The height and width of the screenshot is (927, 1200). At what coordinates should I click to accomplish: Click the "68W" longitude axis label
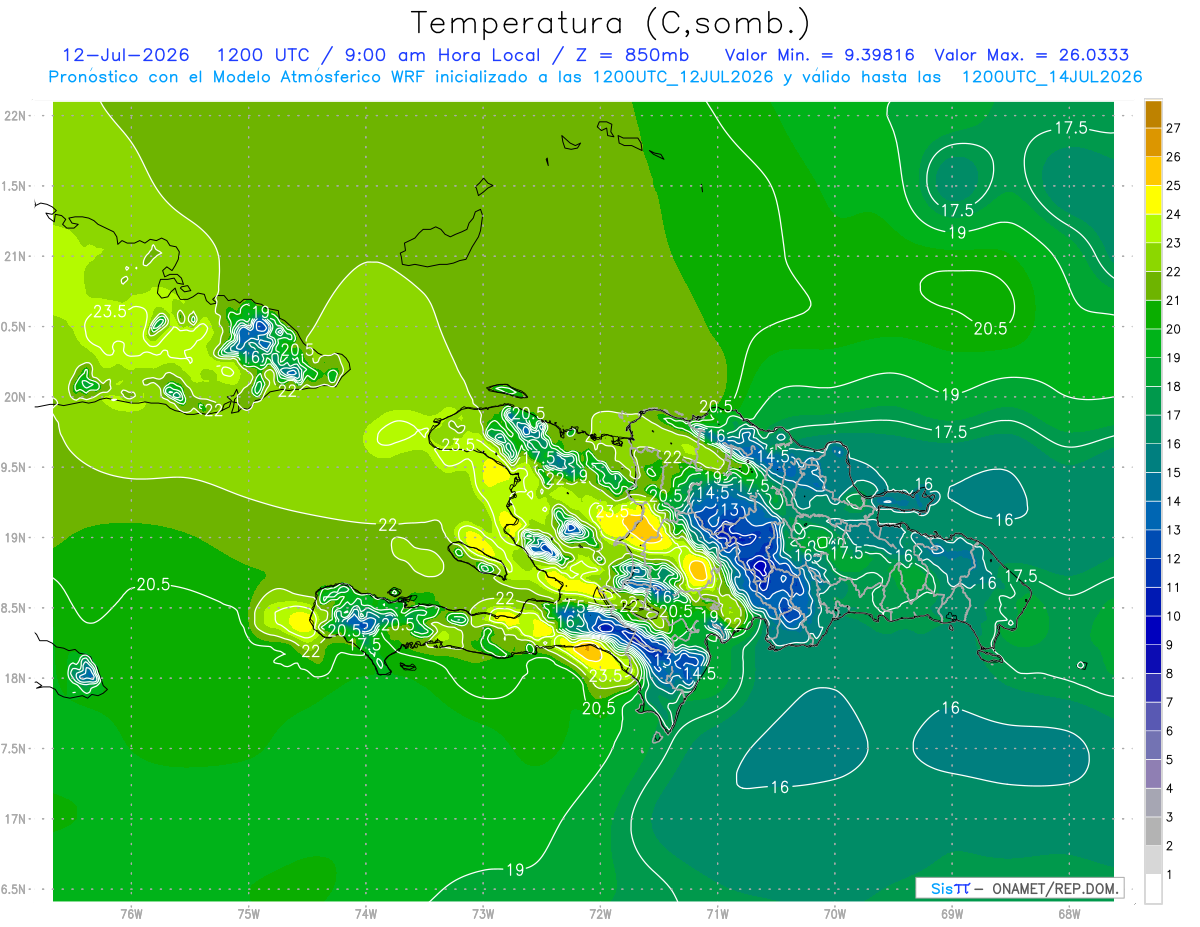[1069, 914]
